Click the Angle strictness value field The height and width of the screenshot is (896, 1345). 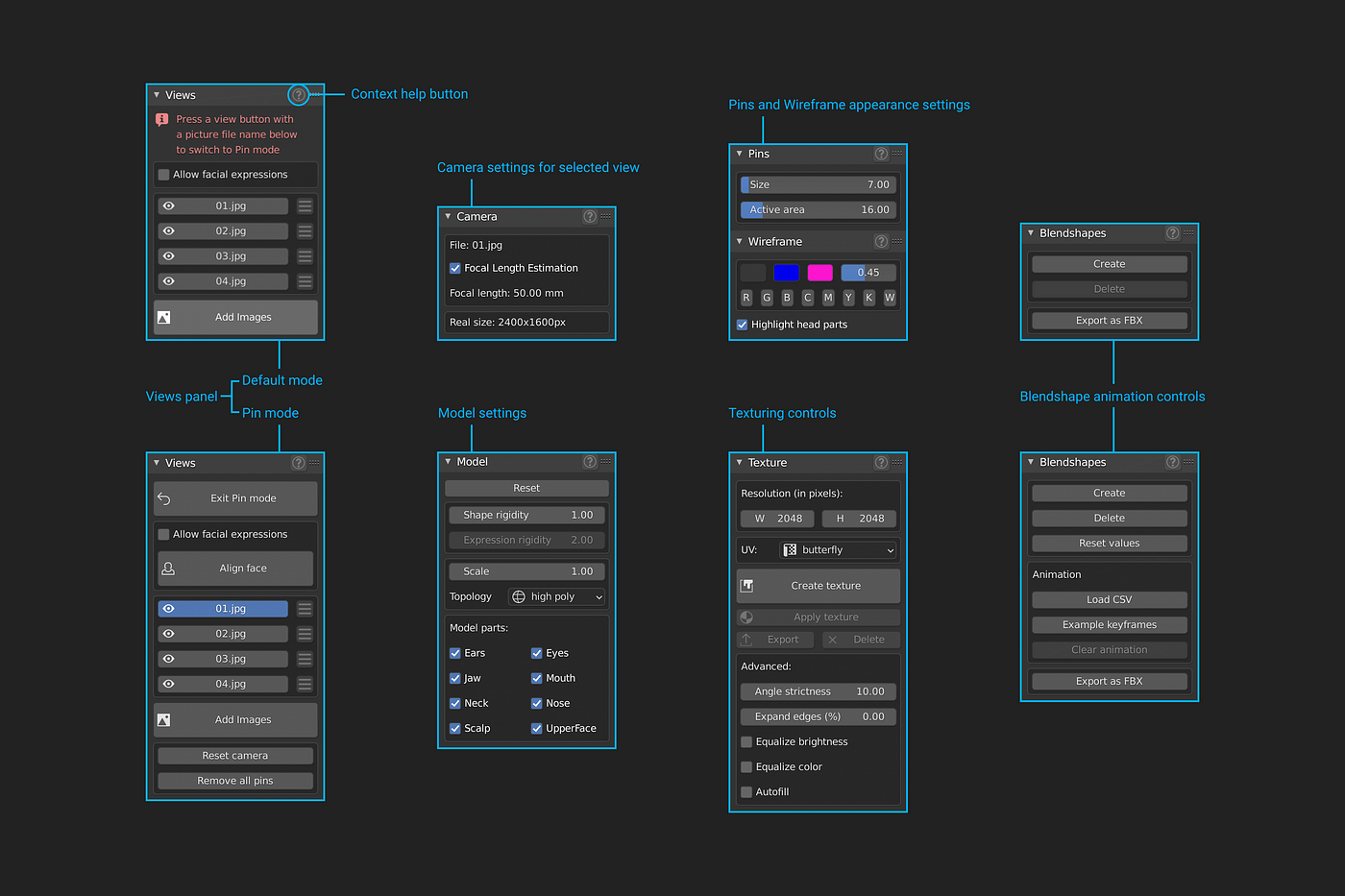click(x=819, y=692)
